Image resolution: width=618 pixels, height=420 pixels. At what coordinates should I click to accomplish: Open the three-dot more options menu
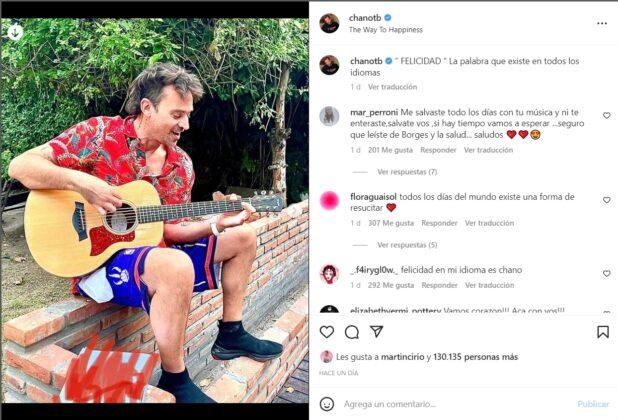602,23
